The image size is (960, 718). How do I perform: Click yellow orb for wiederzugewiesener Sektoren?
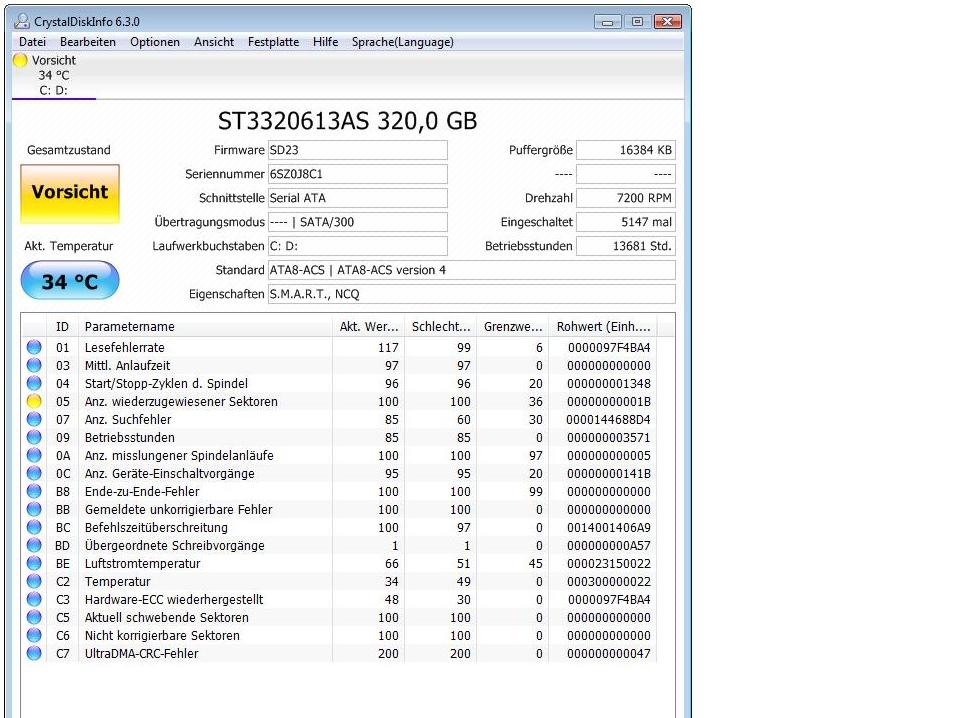pos(34,402)
